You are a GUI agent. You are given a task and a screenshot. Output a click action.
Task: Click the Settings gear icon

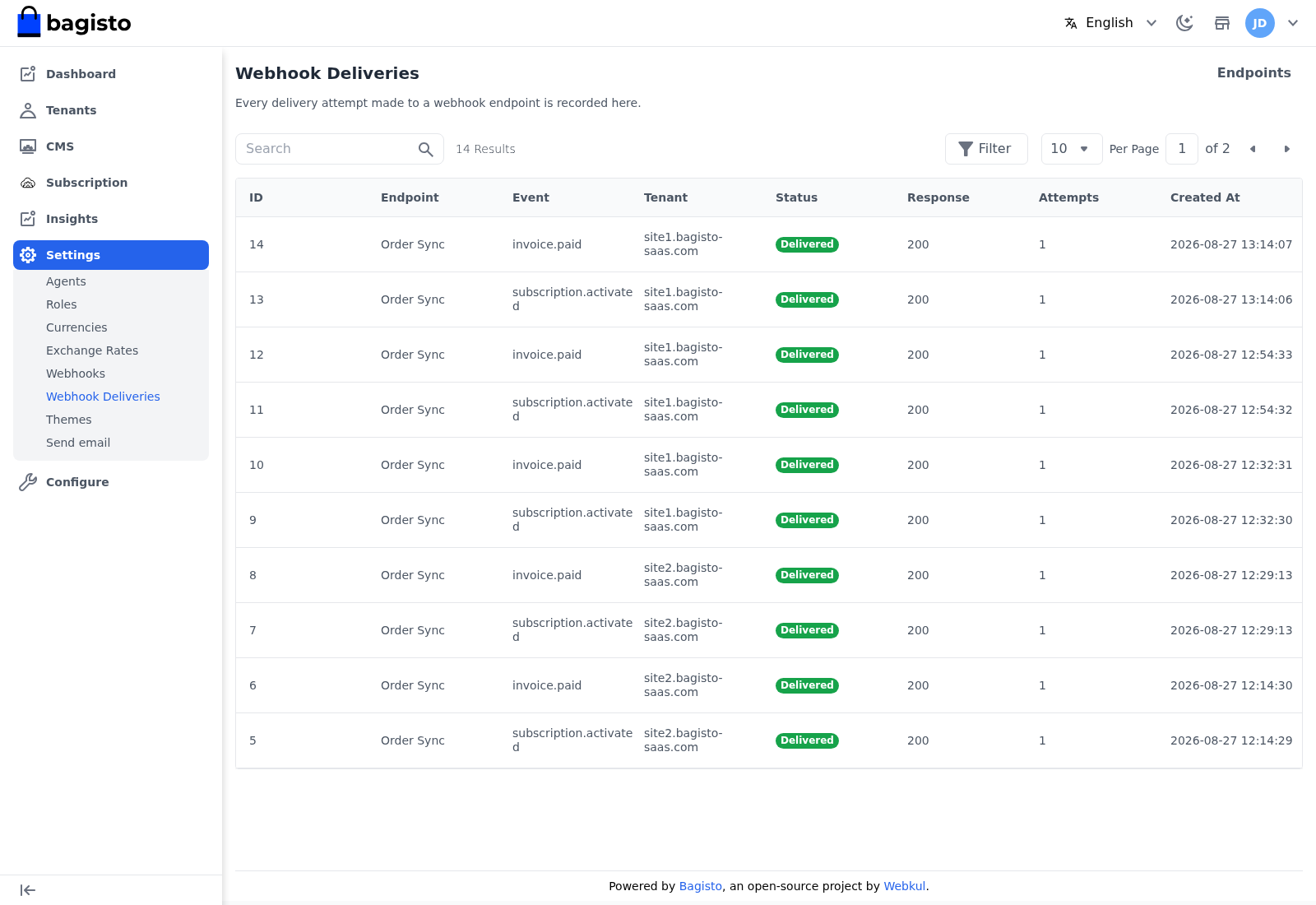click(28, 255)
